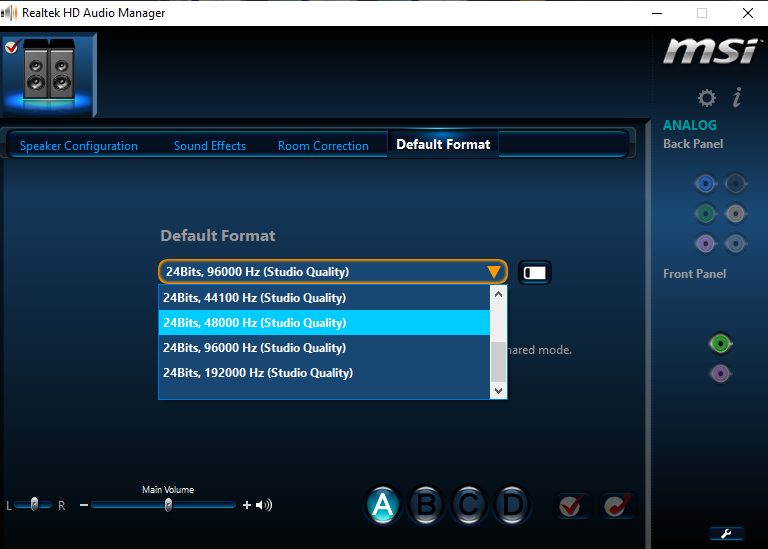768x549 pixels.
Task: Click the red checkmark apply button
Action: [573, 506]
